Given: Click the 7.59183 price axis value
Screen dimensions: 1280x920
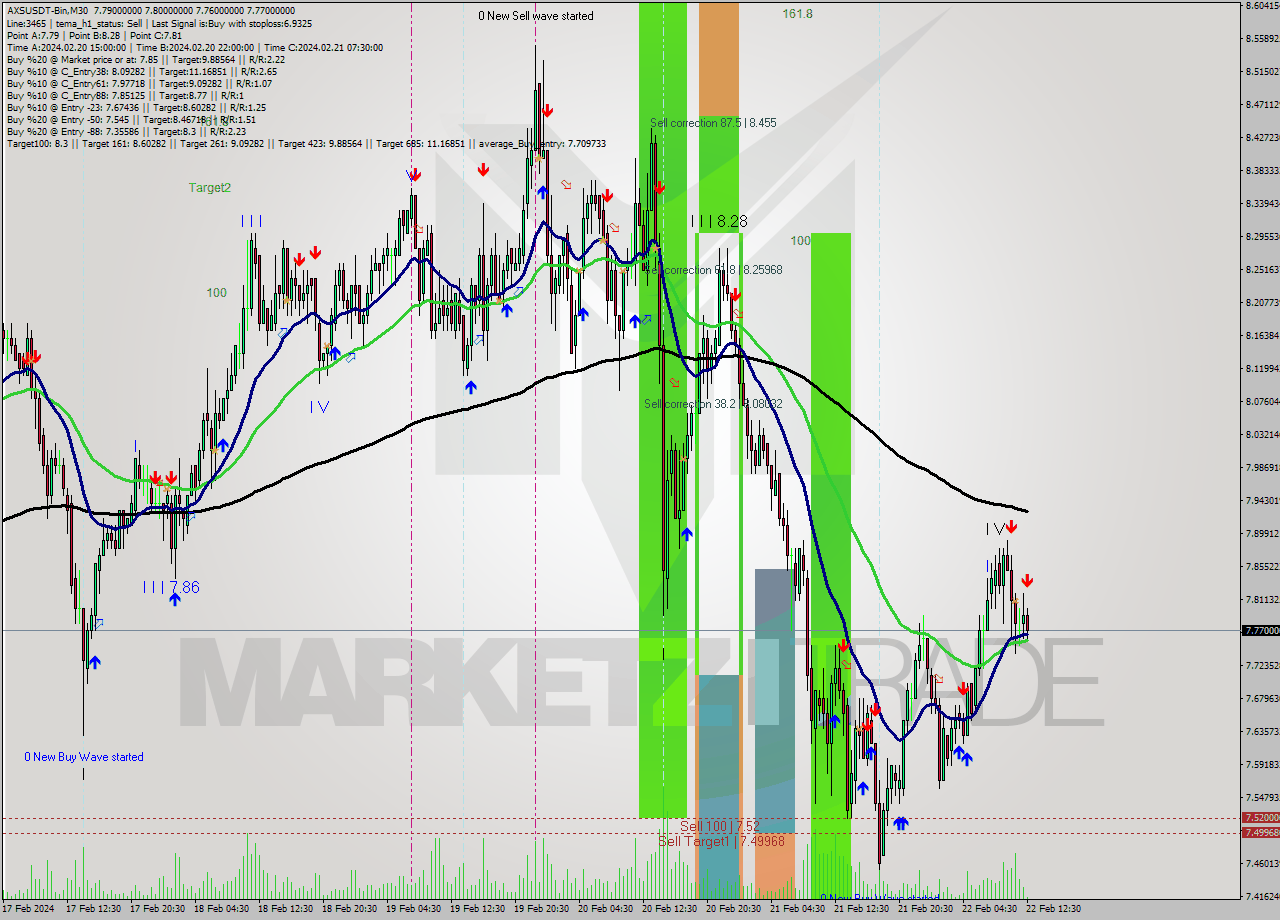Looking at the screenshot, I should pyautogui.click(x=1262, y=764).
